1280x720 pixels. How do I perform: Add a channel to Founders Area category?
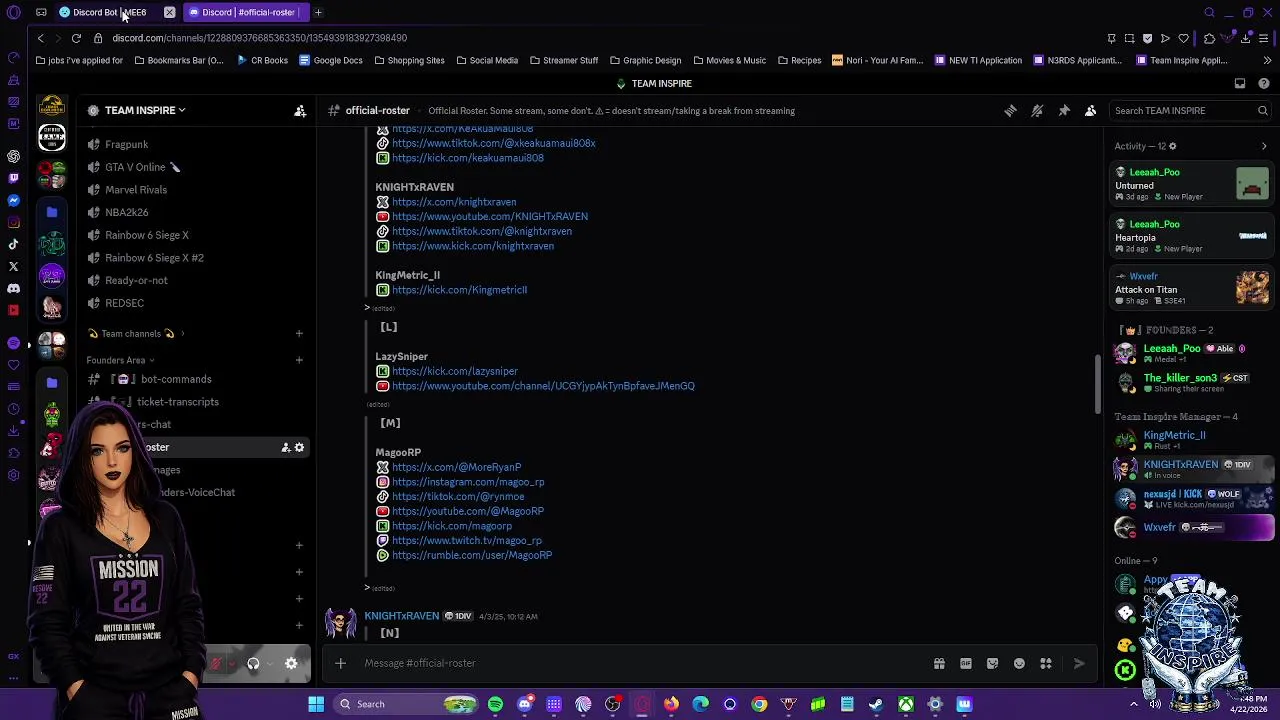tap(299, 360)
